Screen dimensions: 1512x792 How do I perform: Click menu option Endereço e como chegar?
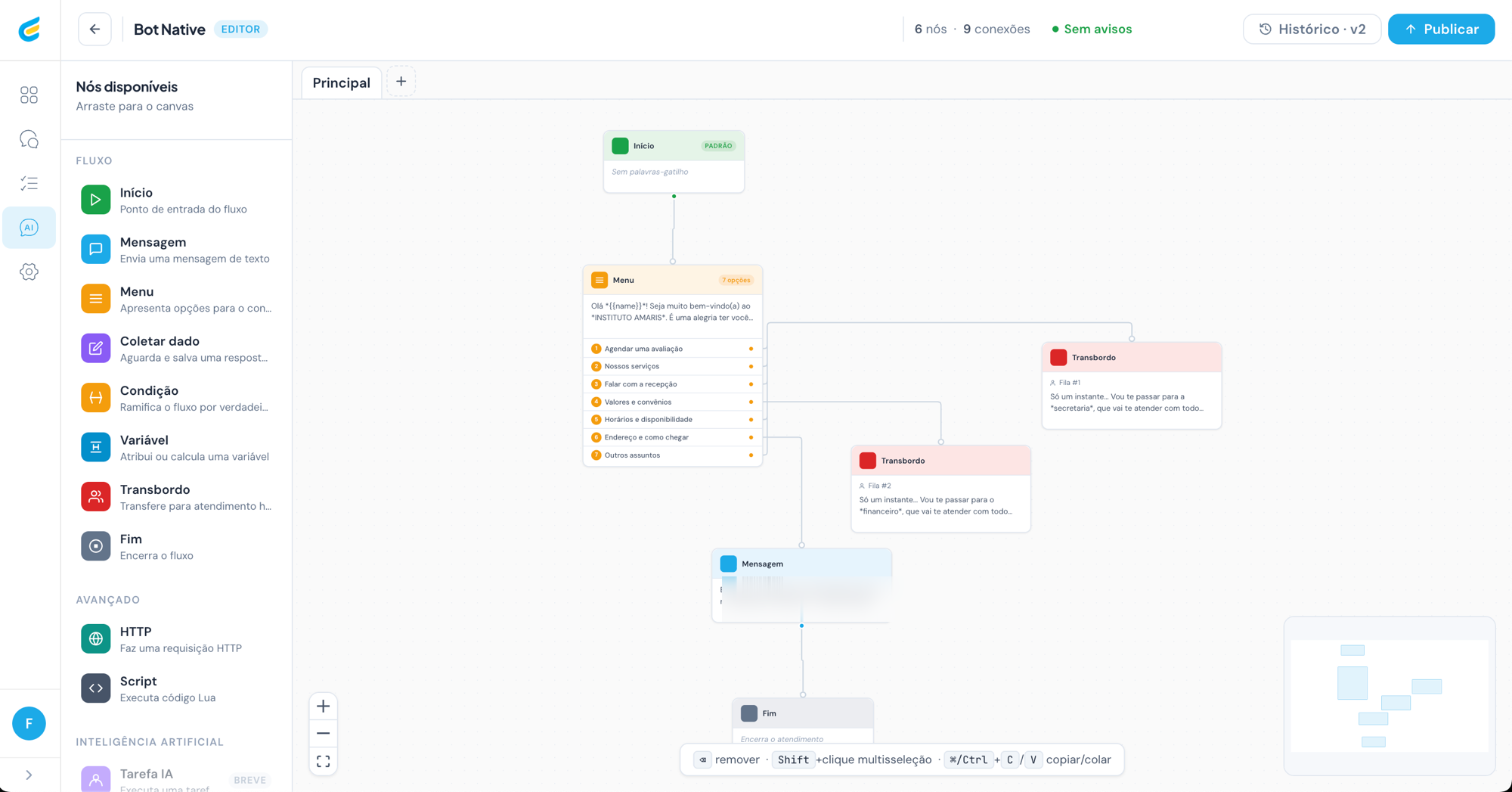pyautogui.click(x=672, y=437)
